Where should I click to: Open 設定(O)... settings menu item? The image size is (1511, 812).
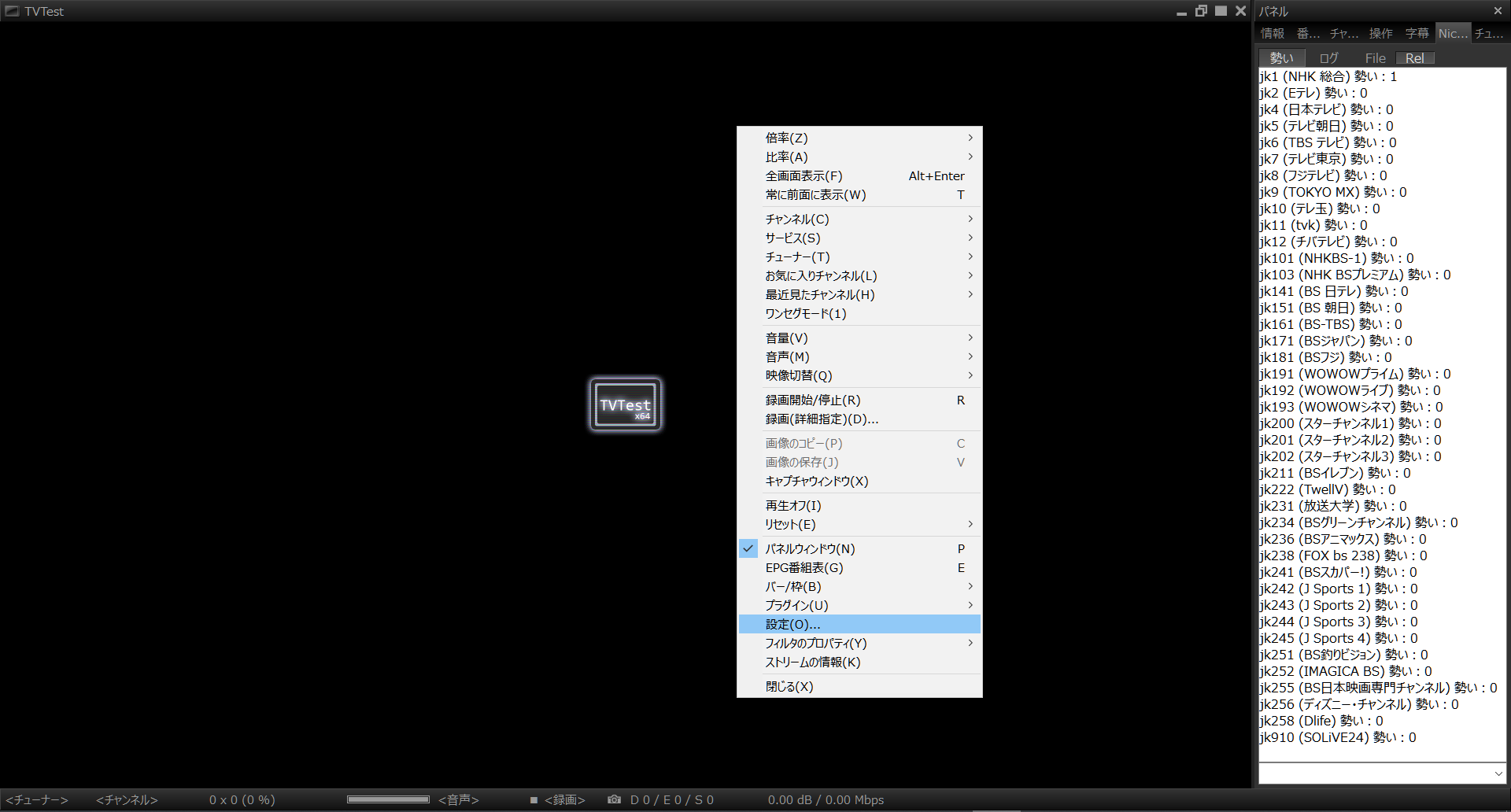(x=859, y=624)
